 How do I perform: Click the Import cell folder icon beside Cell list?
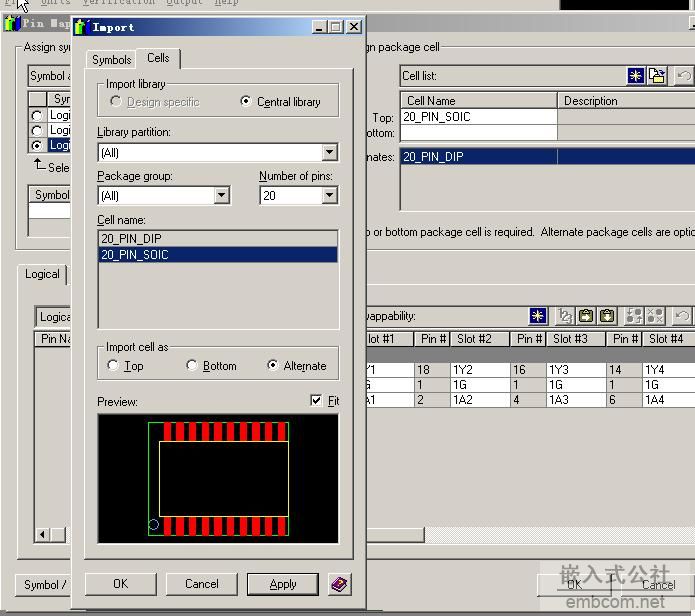pyautogui.click(x=656, y=76)
